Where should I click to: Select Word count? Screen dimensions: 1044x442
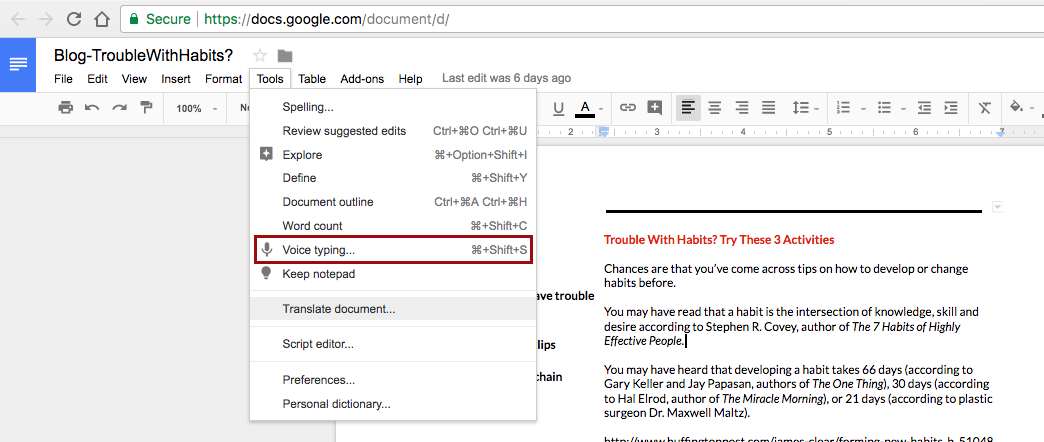point(393,226)
